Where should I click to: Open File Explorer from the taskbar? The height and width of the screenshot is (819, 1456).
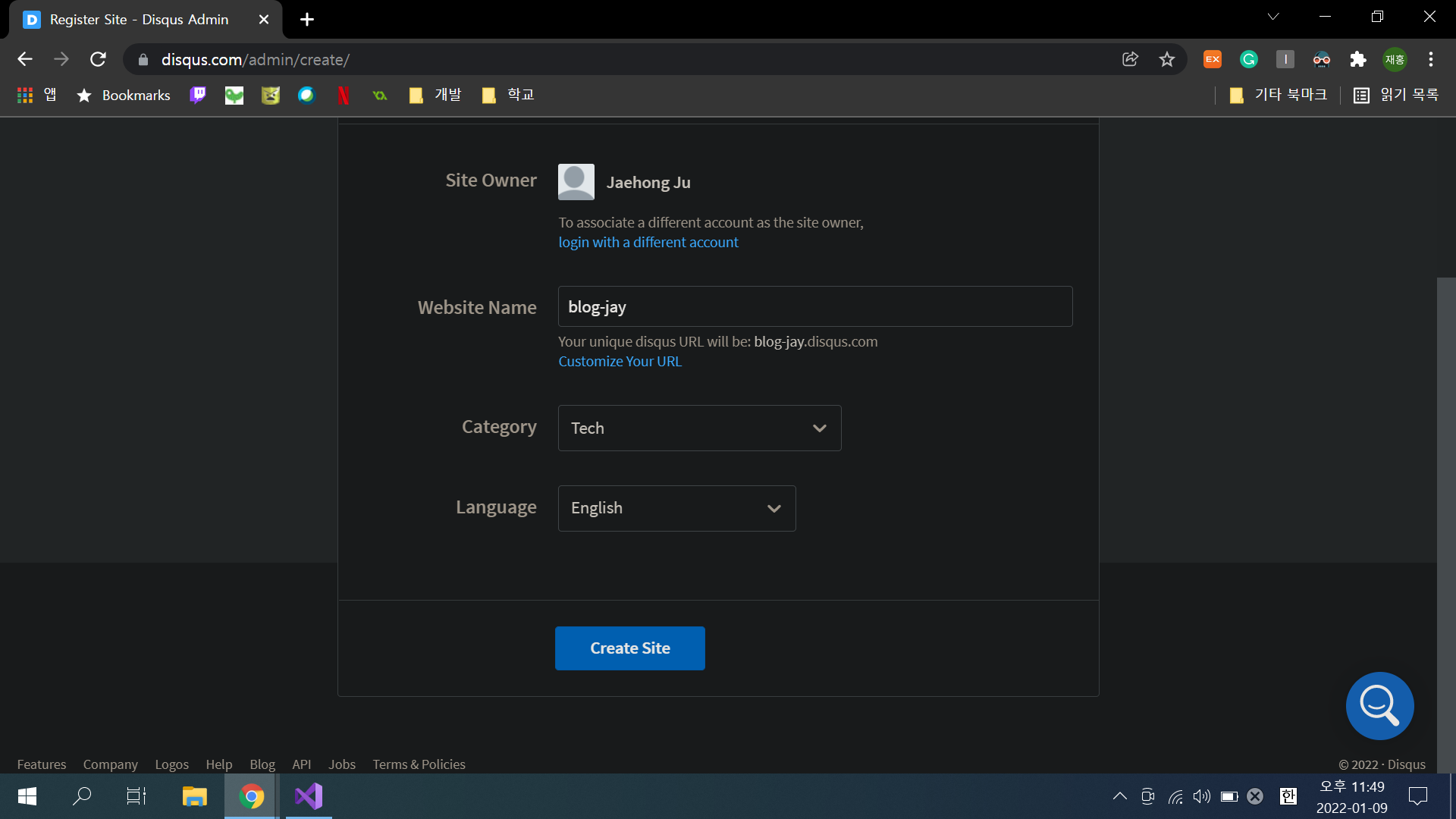click(x=194, y=796)
